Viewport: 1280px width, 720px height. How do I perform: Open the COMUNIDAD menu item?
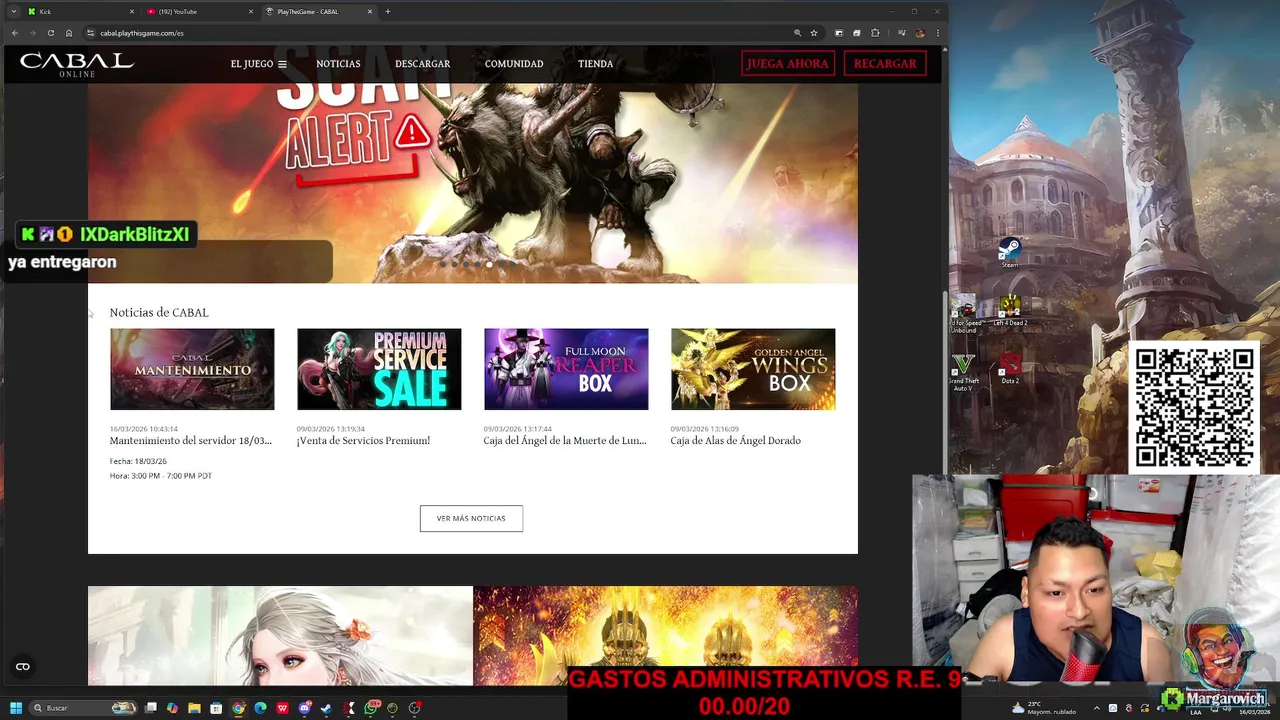[x=514, y=64]
